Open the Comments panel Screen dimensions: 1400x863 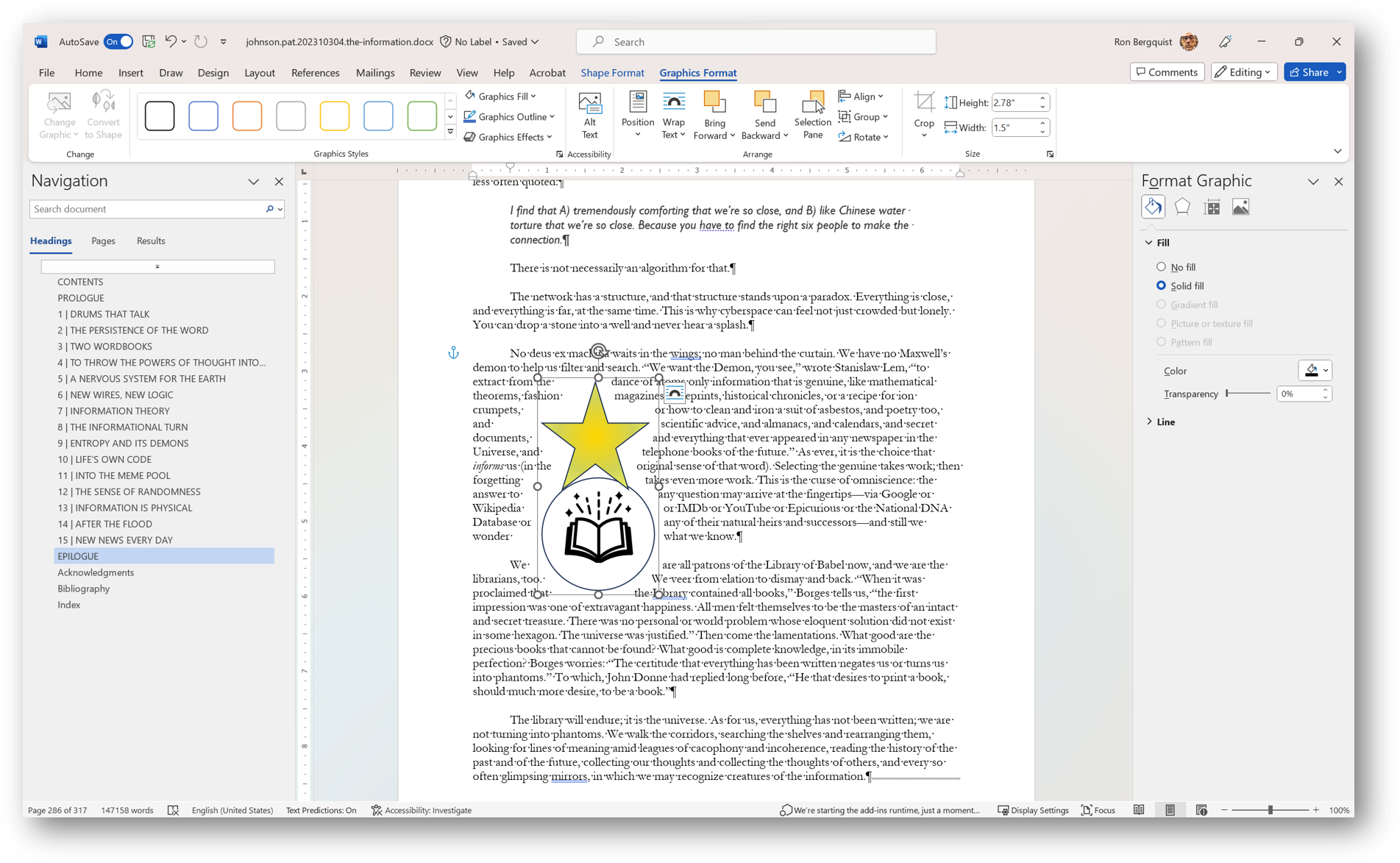(x=1166, y=71)
